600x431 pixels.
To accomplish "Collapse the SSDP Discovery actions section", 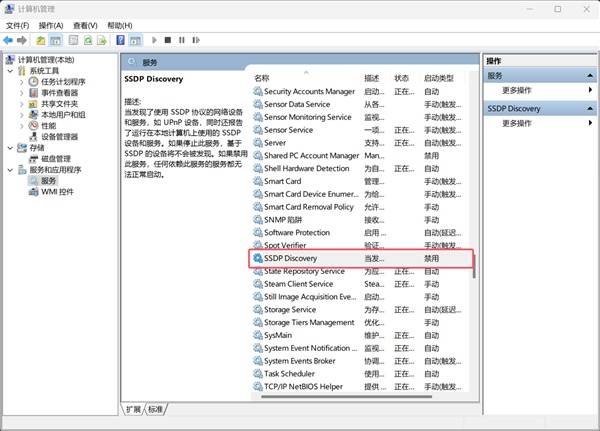I will [589, 108].
